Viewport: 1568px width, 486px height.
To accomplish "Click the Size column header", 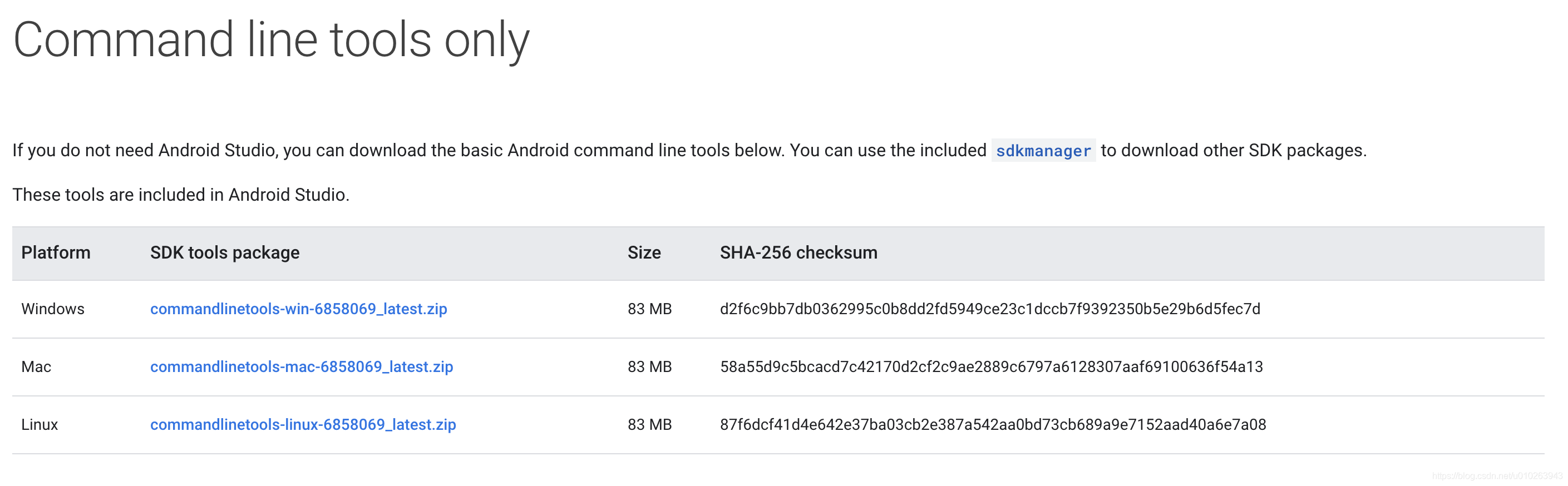I will [643, 253].
